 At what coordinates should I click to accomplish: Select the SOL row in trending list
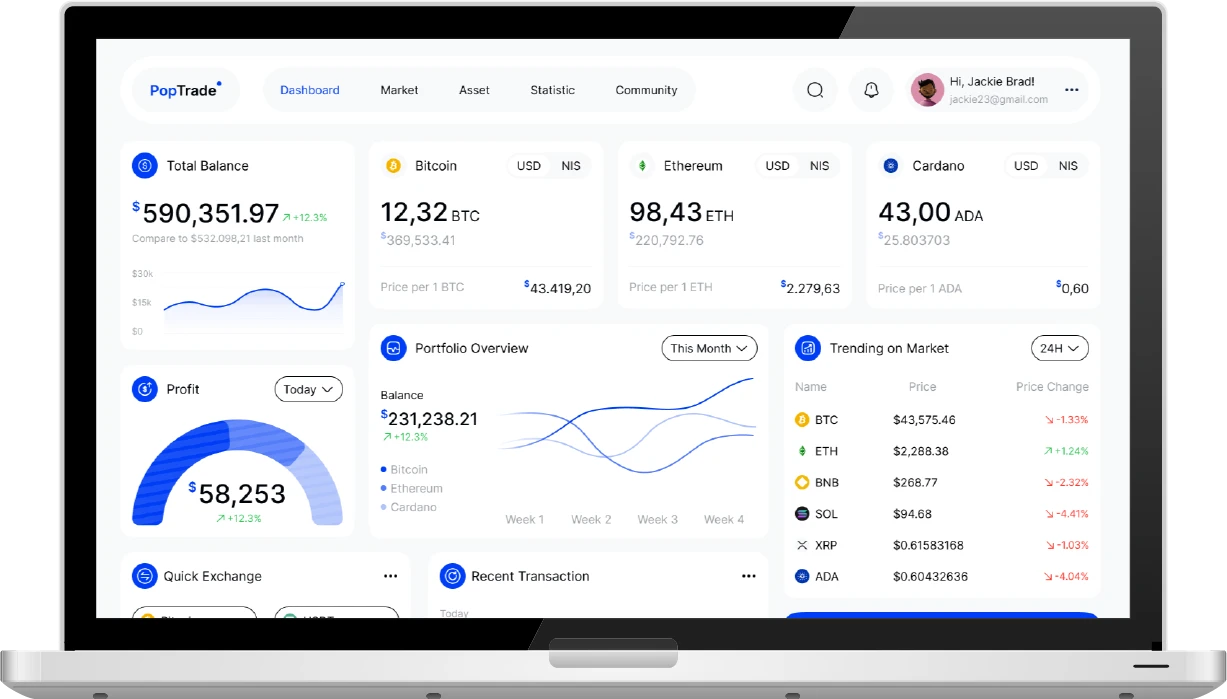tap(940, 514)
